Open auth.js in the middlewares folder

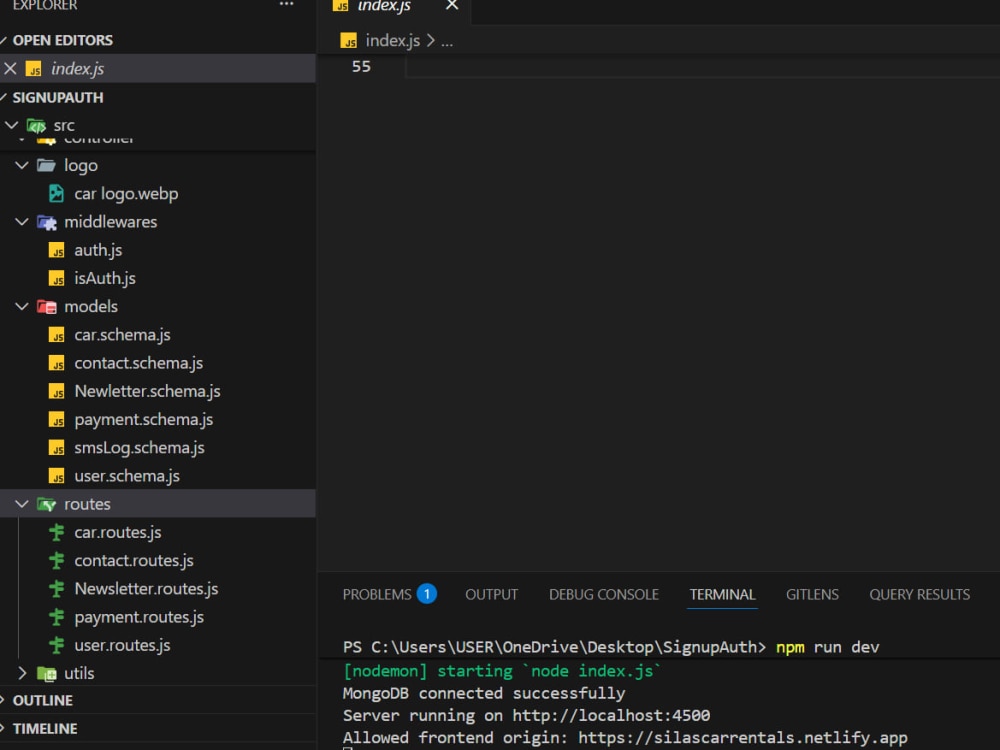98,250
